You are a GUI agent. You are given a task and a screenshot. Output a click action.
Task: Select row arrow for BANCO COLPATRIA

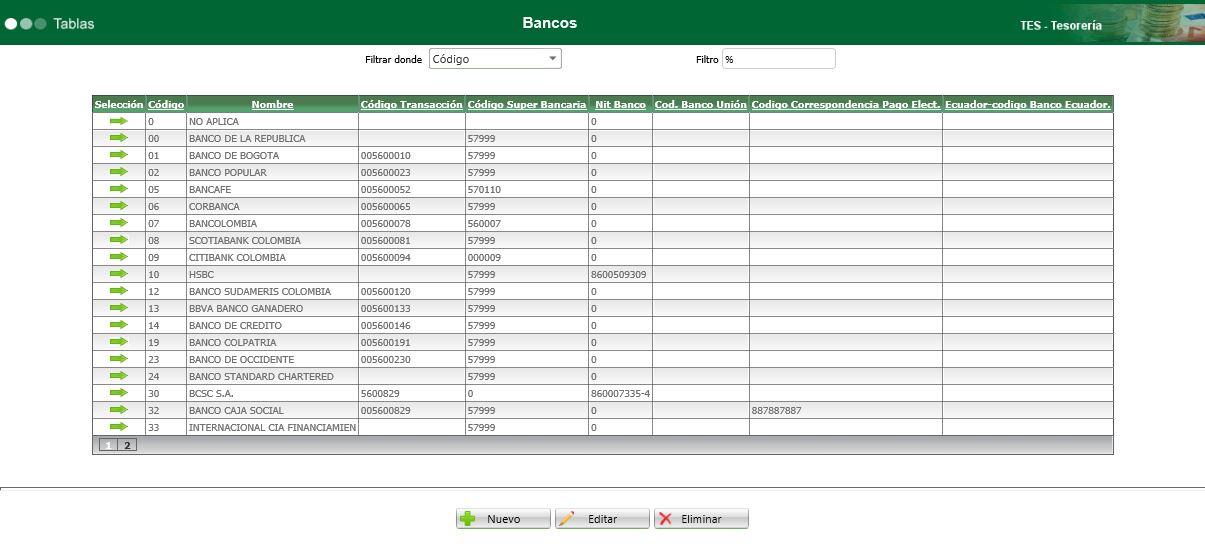(119, 342)
